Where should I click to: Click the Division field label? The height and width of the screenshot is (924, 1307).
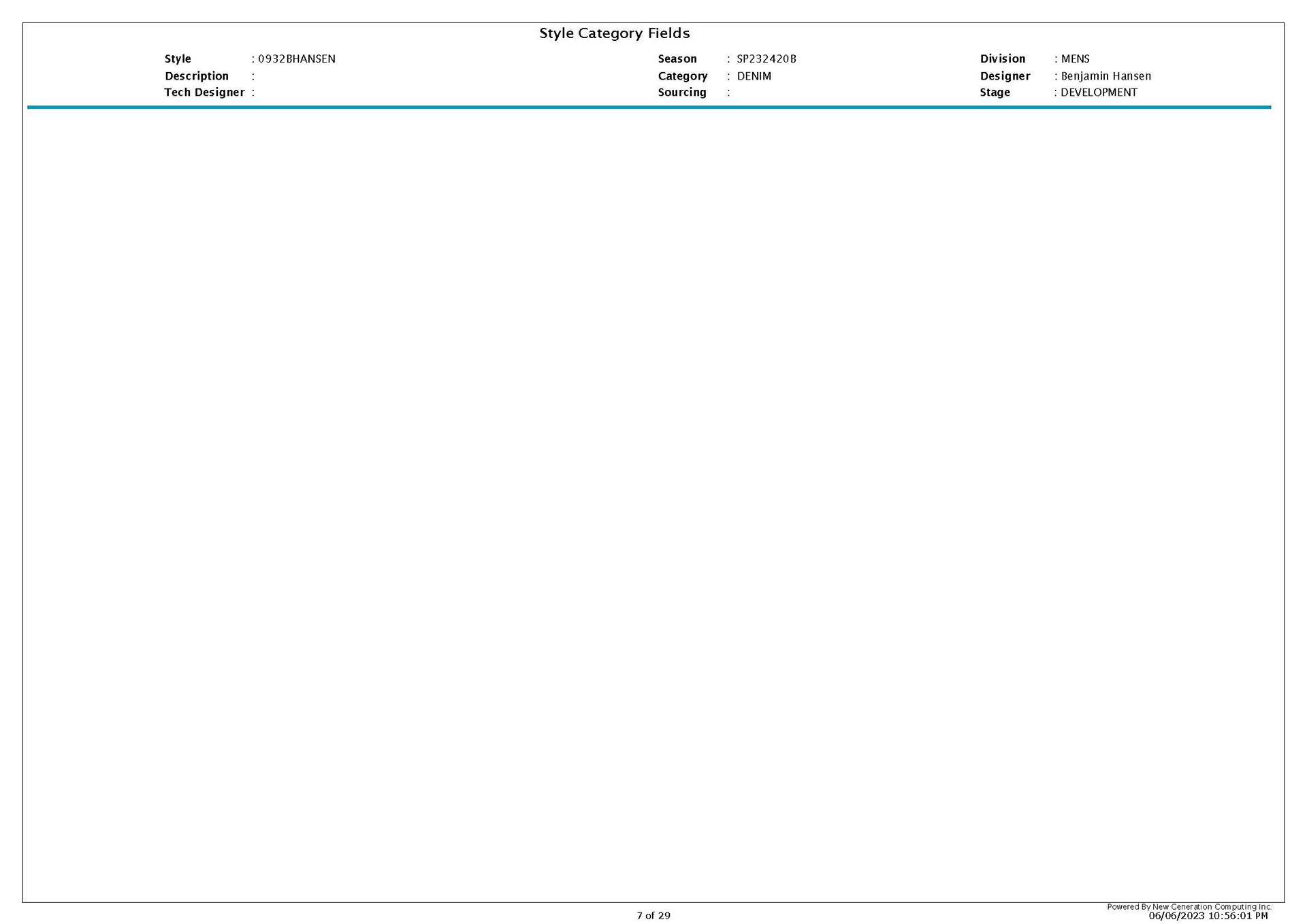pyautogui.click(x=1002, y=59)
